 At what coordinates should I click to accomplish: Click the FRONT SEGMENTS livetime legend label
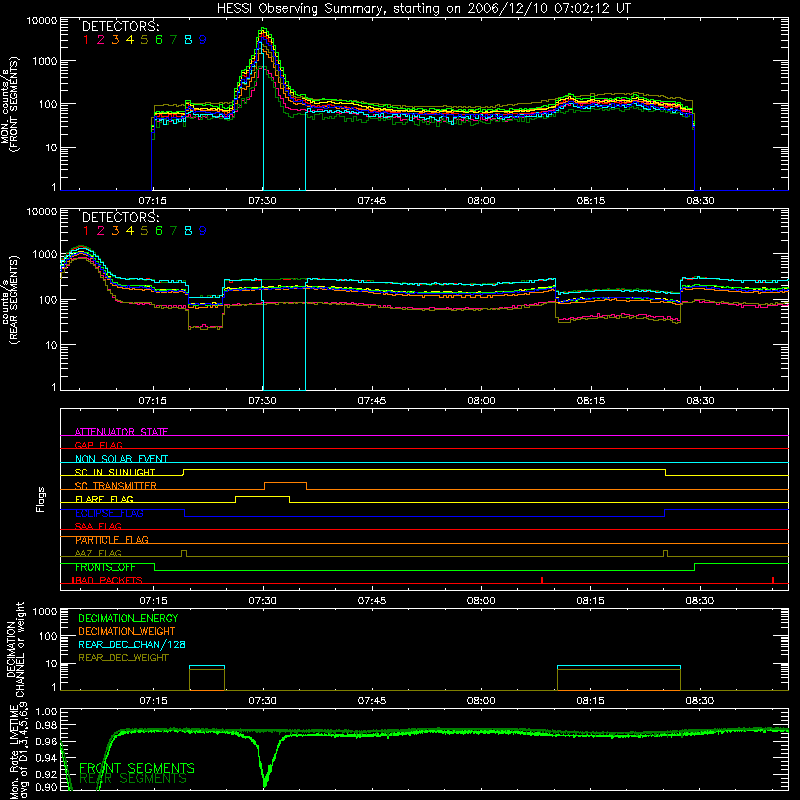[x=137, y=768]
